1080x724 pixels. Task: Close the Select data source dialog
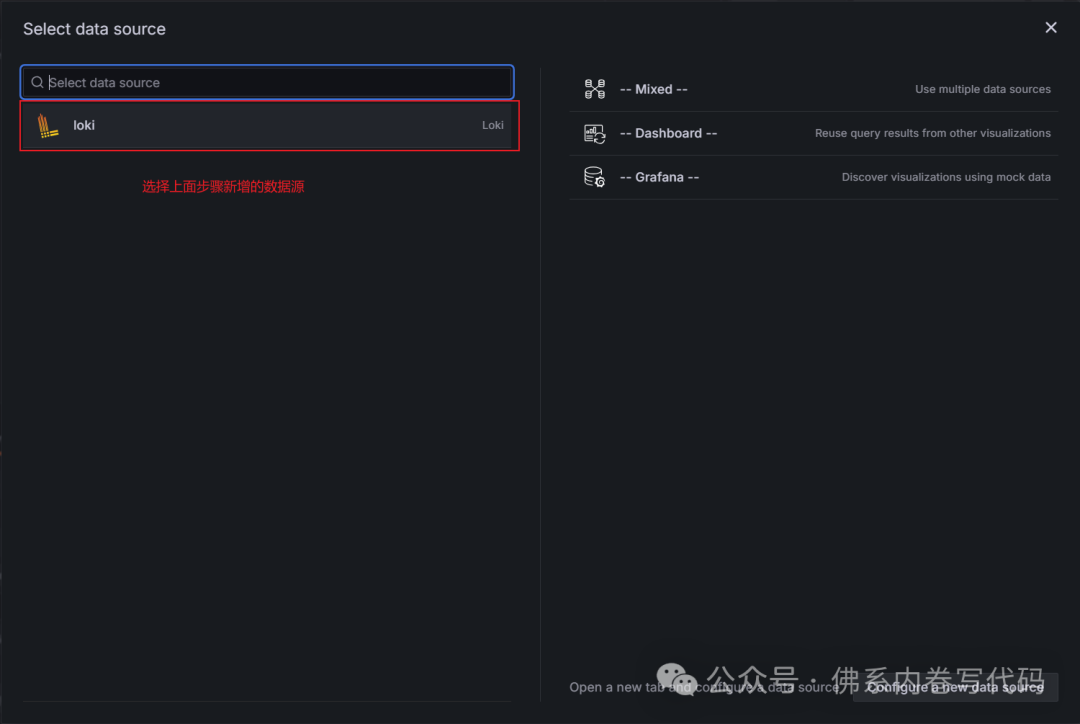click(1050, 28)
